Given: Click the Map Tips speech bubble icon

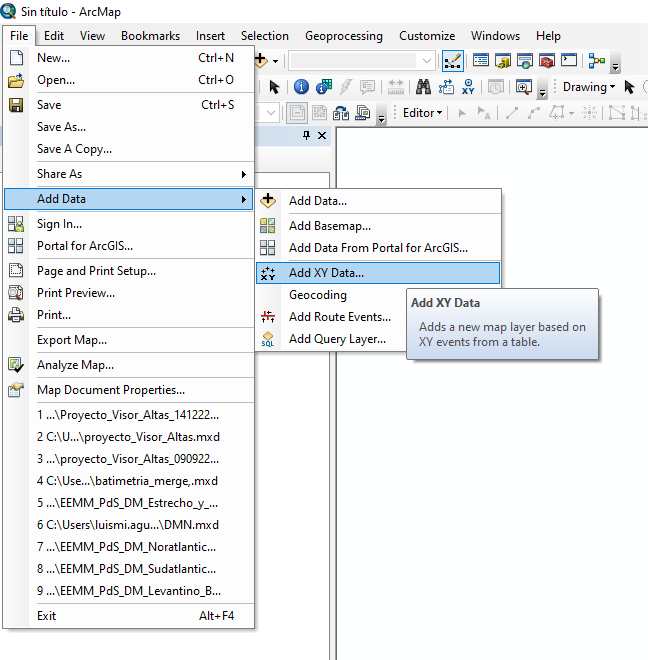Looking at the screenshot, I should (368, 87).
